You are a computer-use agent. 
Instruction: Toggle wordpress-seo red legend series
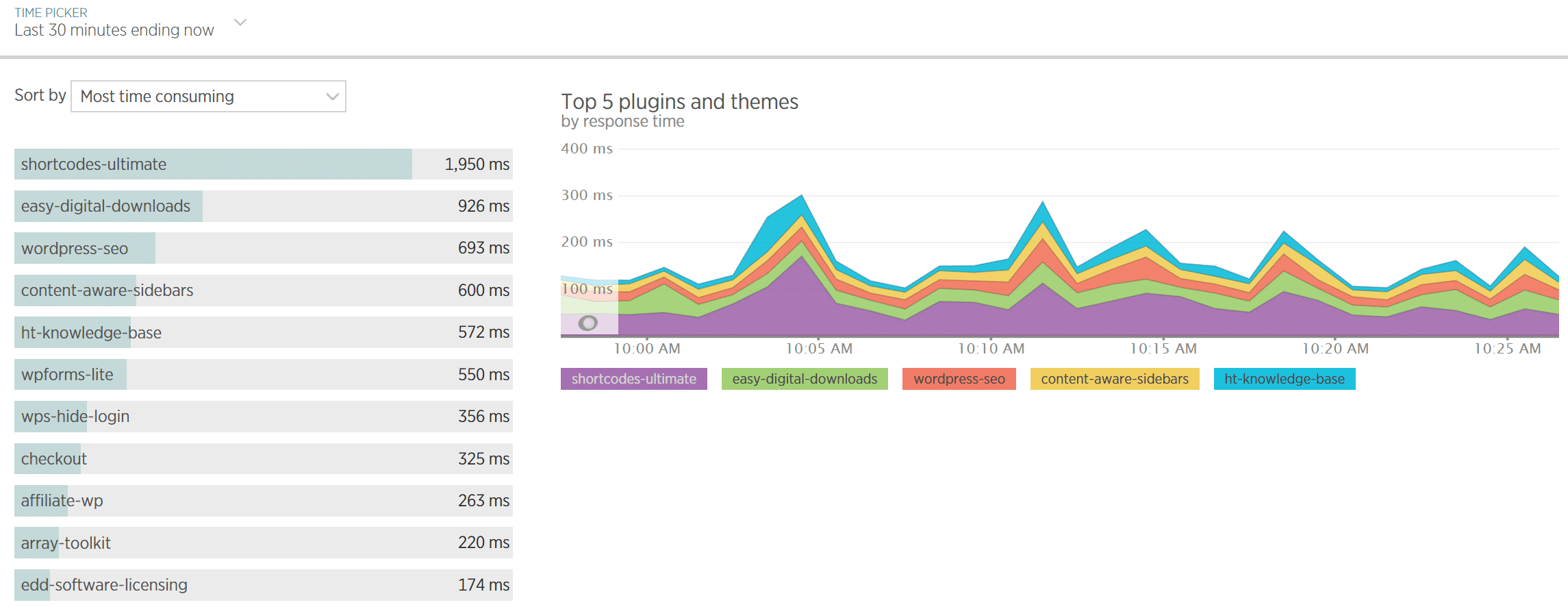click(x=959, y=379)
